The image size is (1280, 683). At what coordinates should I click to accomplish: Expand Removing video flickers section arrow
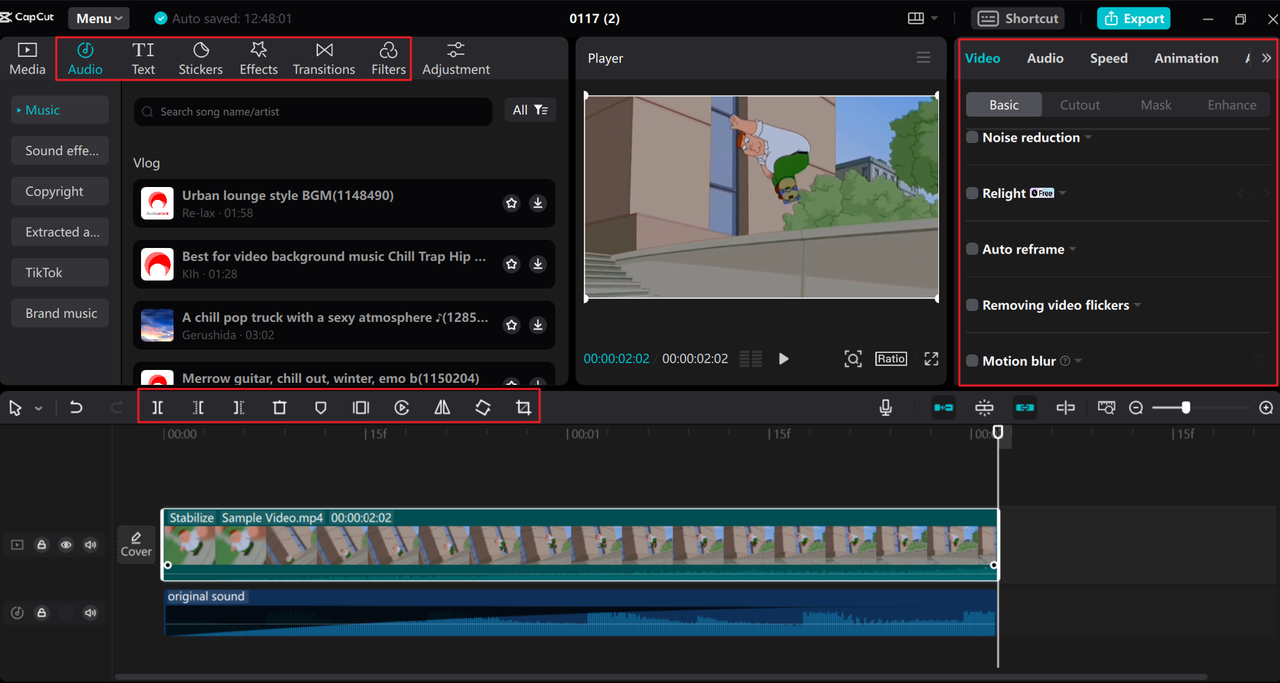(x=1137, y=306)
